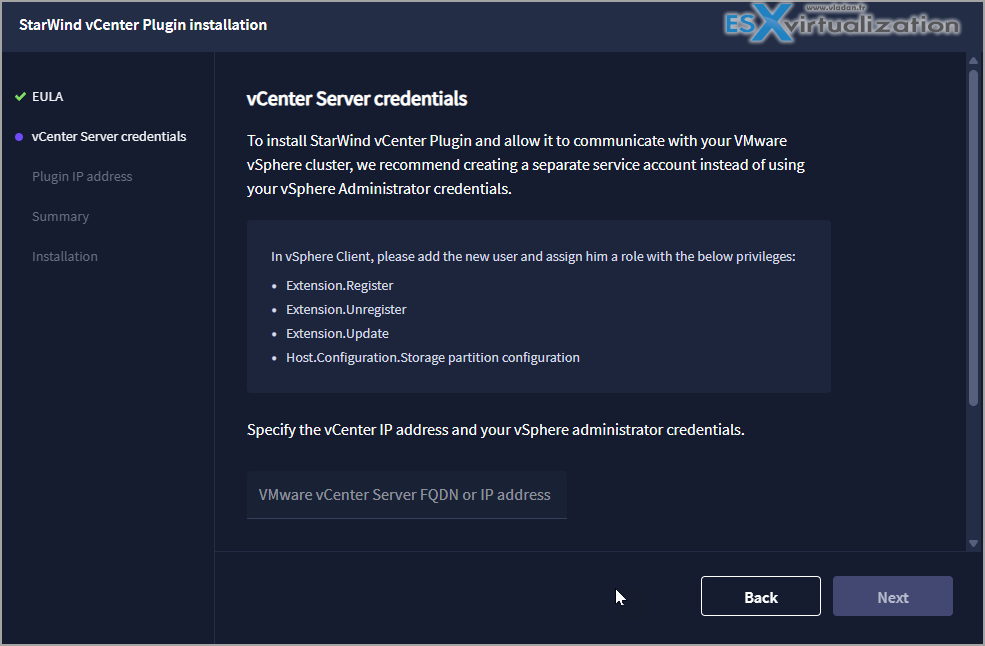Select the Installation step in sidebar

pyautogui.click(x=65, y=256)
